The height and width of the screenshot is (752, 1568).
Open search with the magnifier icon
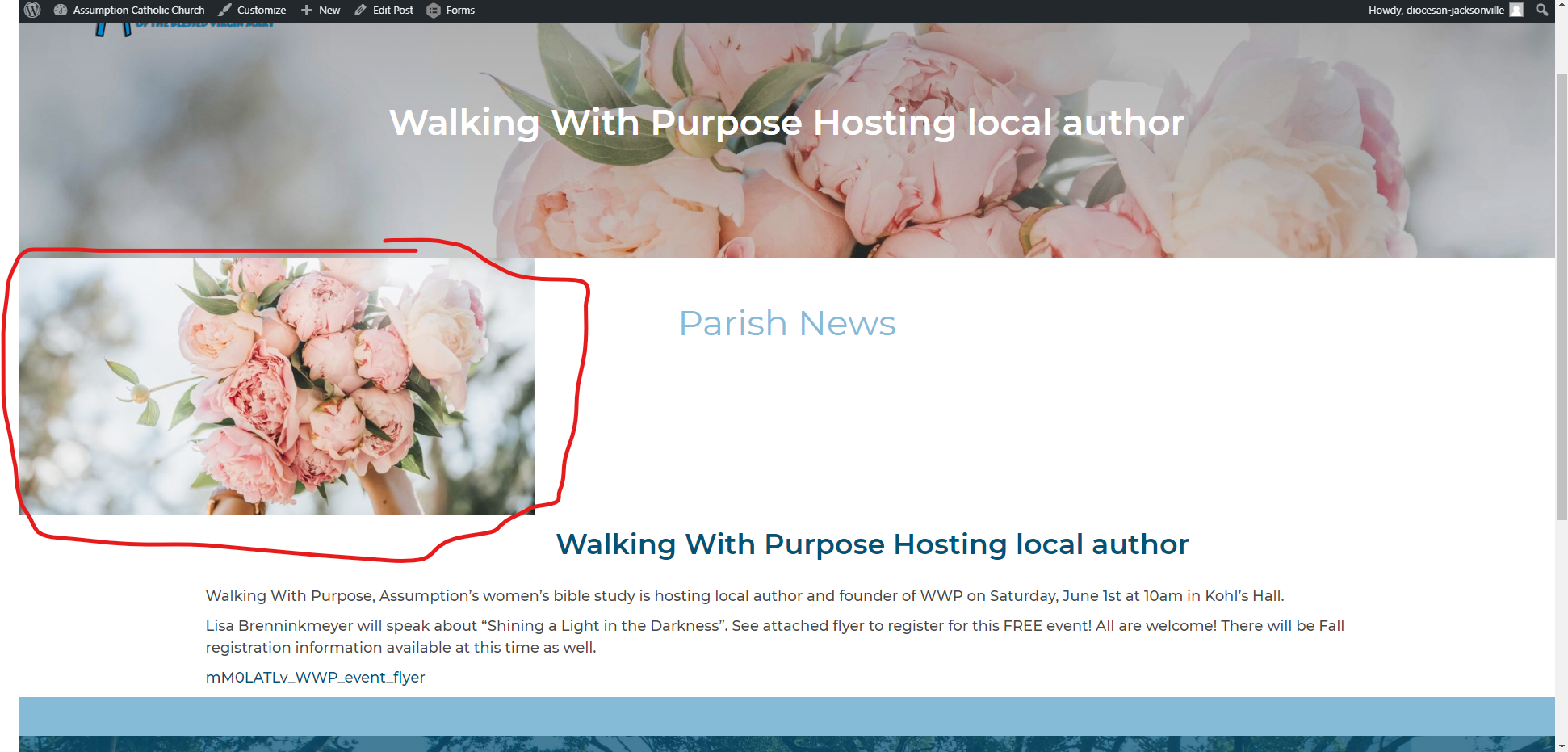[1542, 11]
